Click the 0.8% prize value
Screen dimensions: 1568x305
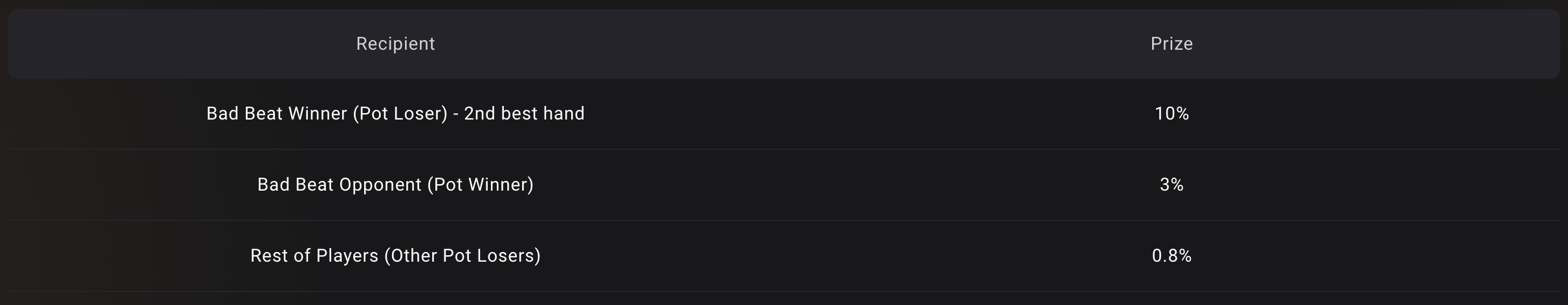pyautogui.click(x=1171, y=256)
